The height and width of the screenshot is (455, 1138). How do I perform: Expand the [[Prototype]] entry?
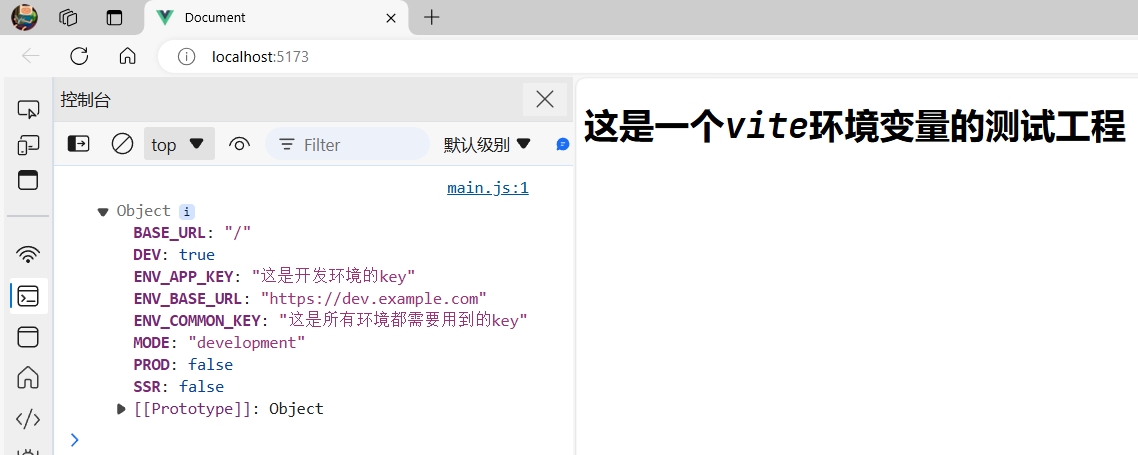121,409
